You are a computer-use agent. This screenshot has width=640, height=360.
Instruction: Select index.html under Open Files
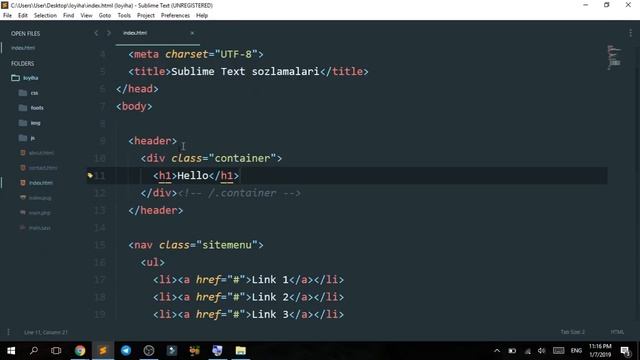point(23,48)
